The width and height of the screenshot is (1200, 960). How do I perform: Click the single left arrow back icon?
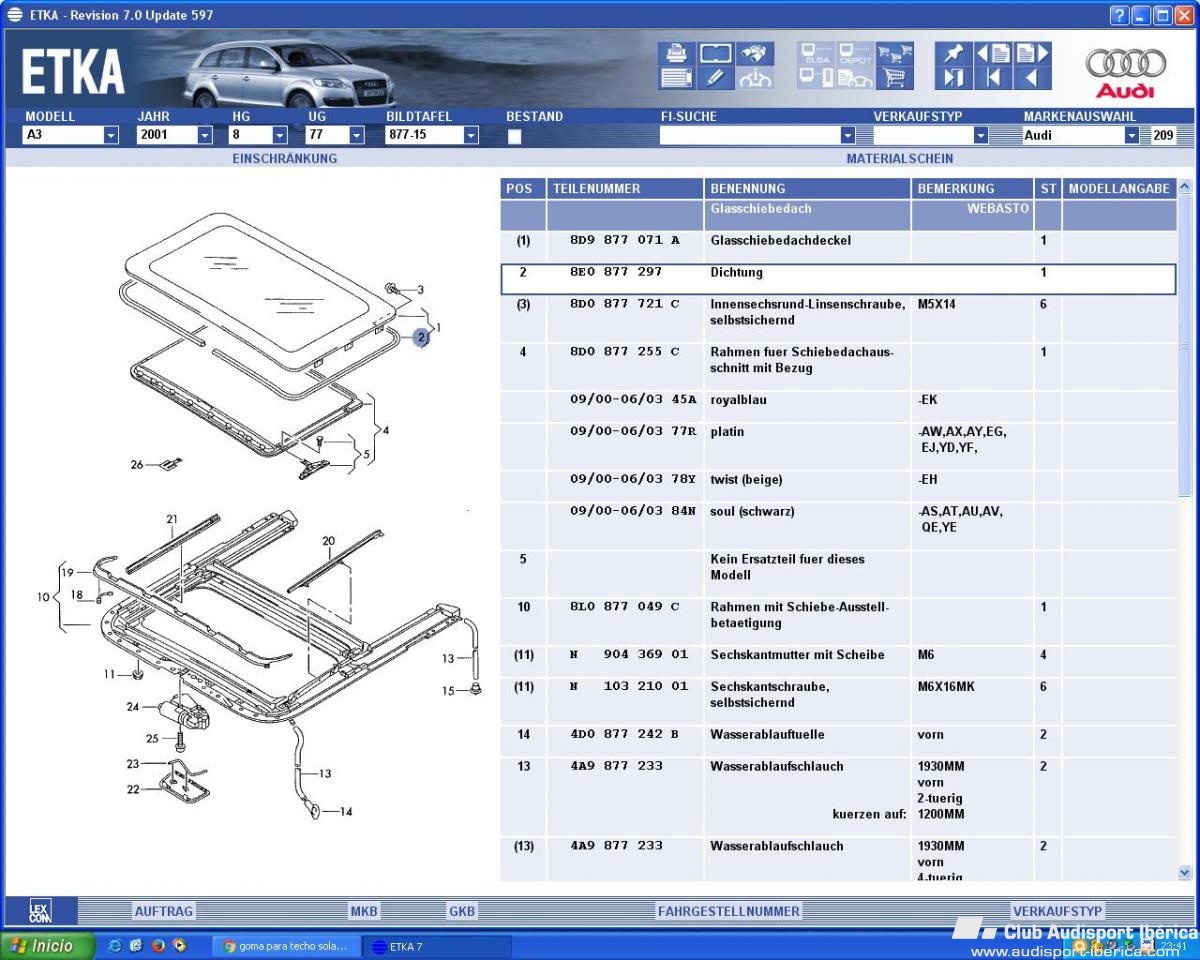pyautogui.click(x=1032, y=78)
